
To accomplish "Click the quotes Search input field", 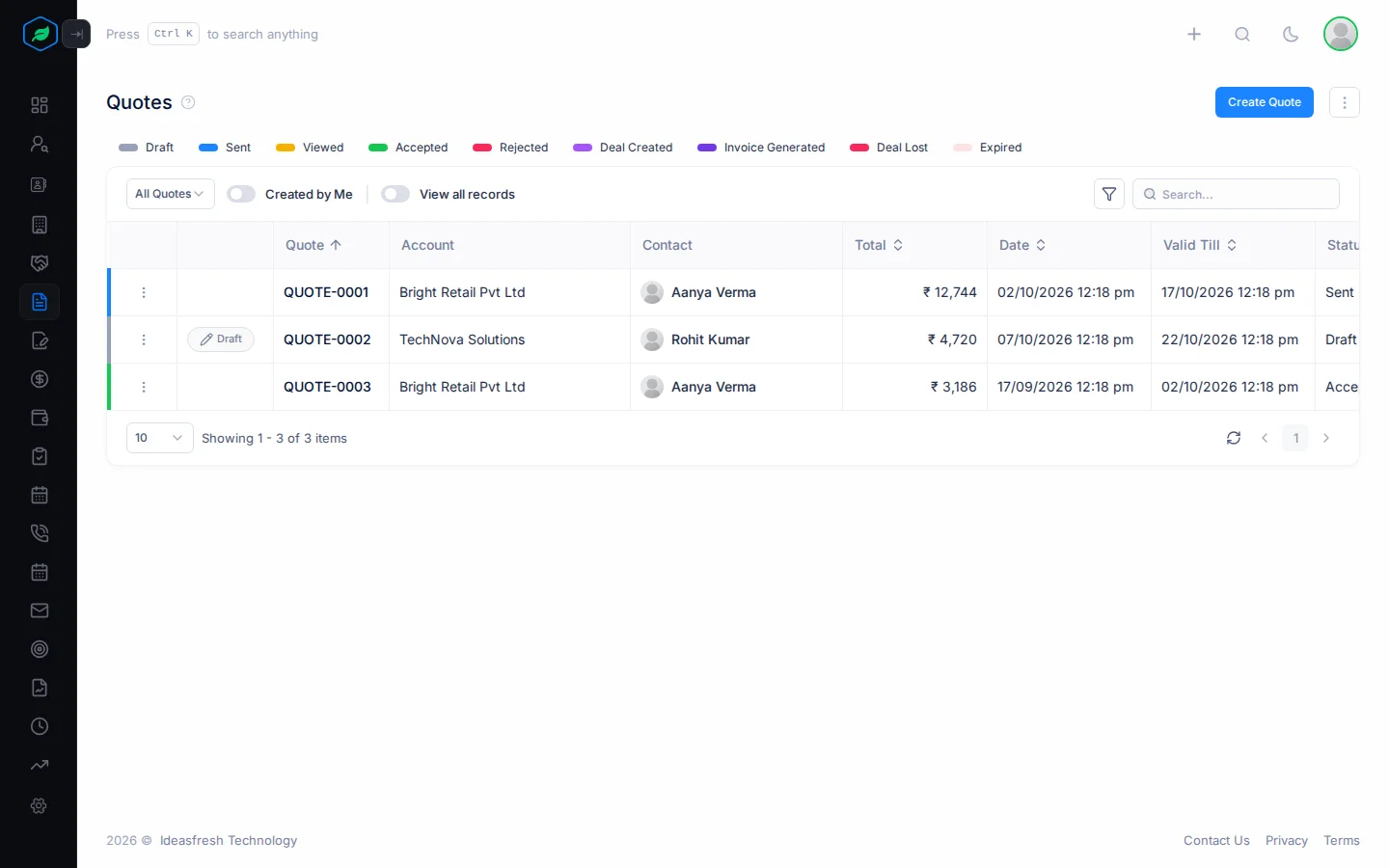I will [x=1236, y=194].
